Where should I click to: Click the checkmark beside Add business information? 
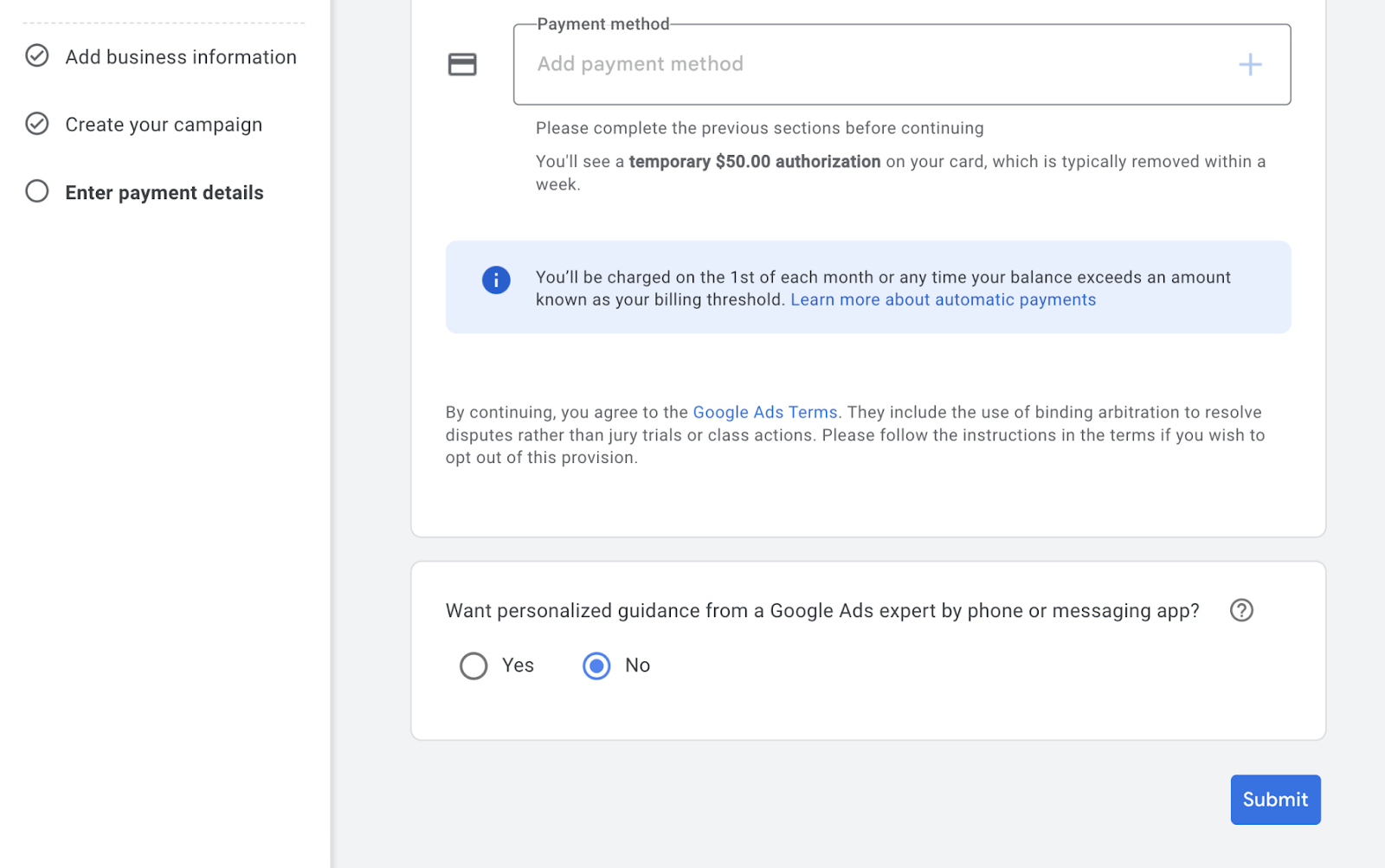[x=36, y=55]
